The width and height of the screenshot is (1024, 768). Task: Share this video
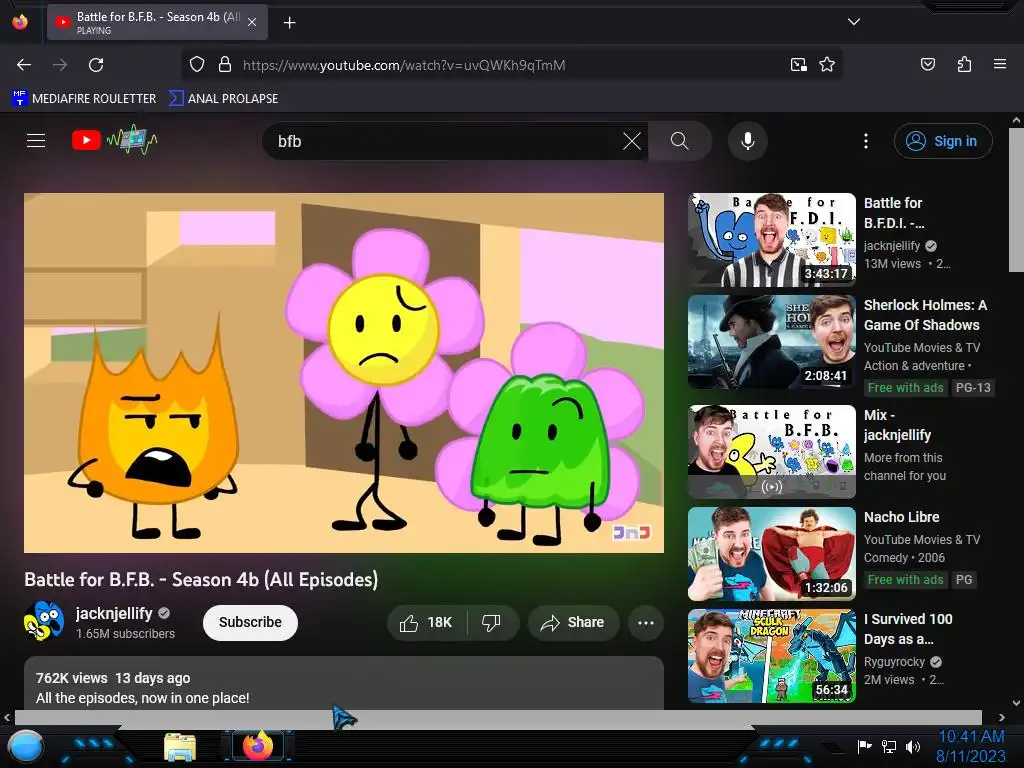coord(572,622)
